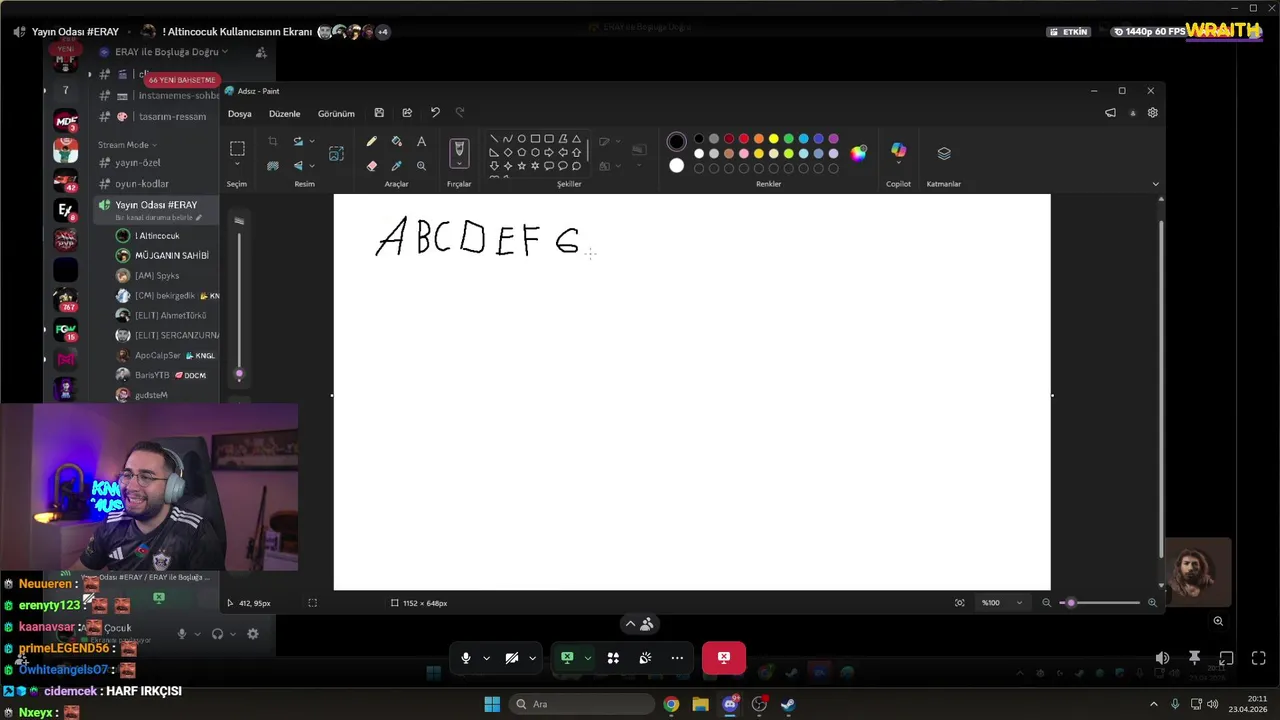Open the selection options chevron under Seçim
The width and height of the screenshot is (1280, 720).
tap(237, 165)
